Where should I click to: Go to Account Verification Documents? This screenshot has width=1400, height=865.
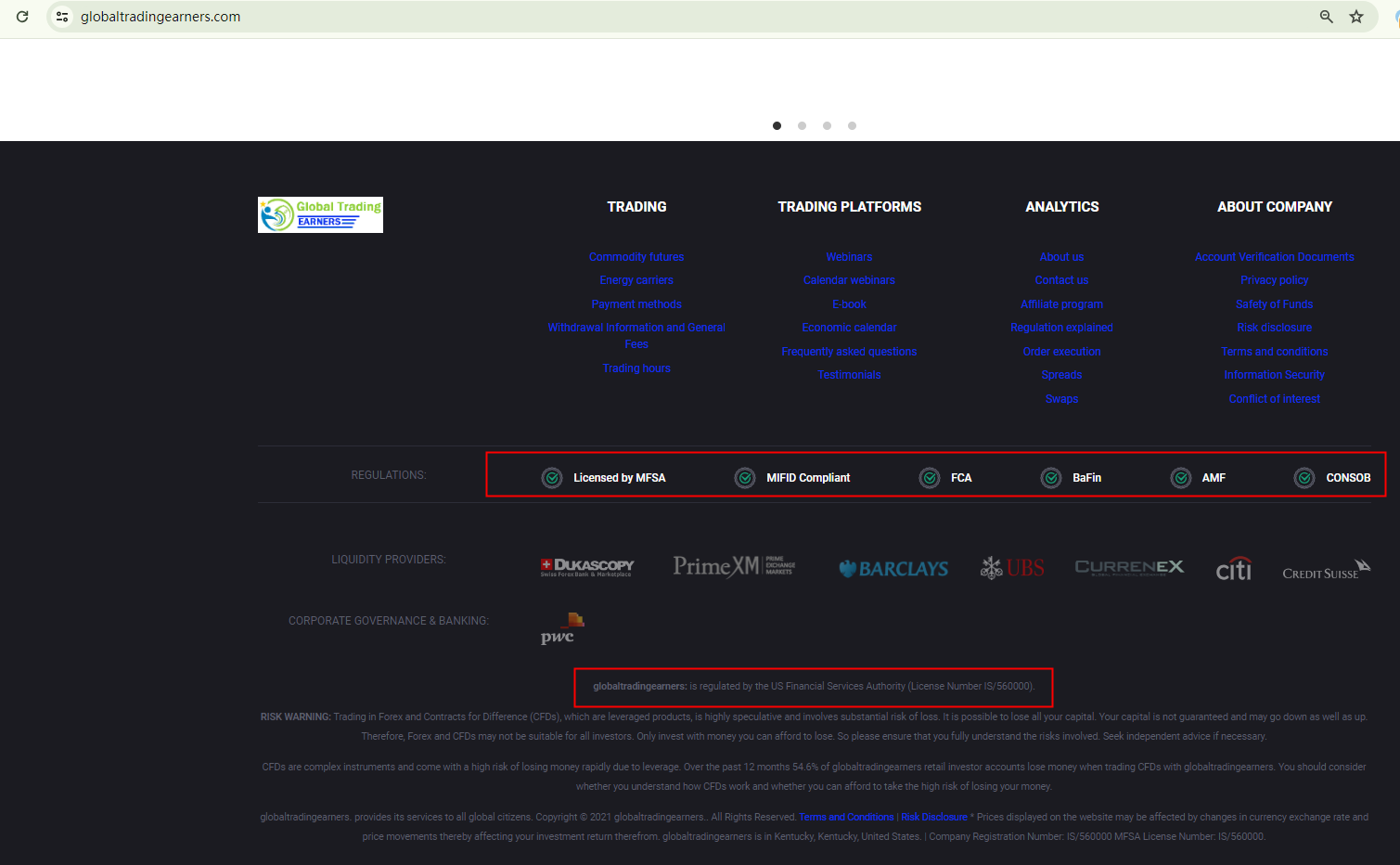1274,257
